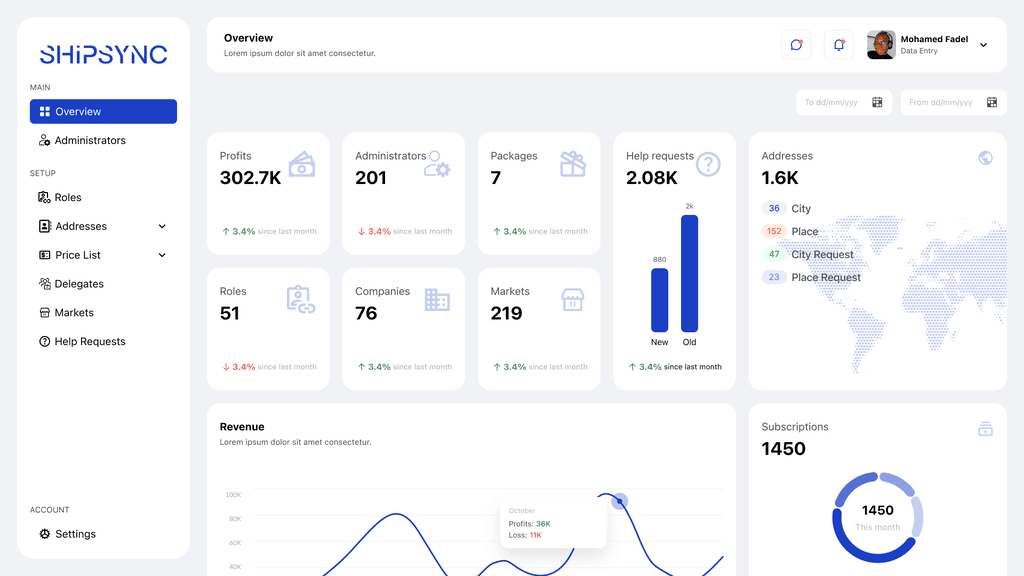Viewport: 1024px width, 576px height.
Task: Click the October data point on Revenue chart
Action: [619, 501]
